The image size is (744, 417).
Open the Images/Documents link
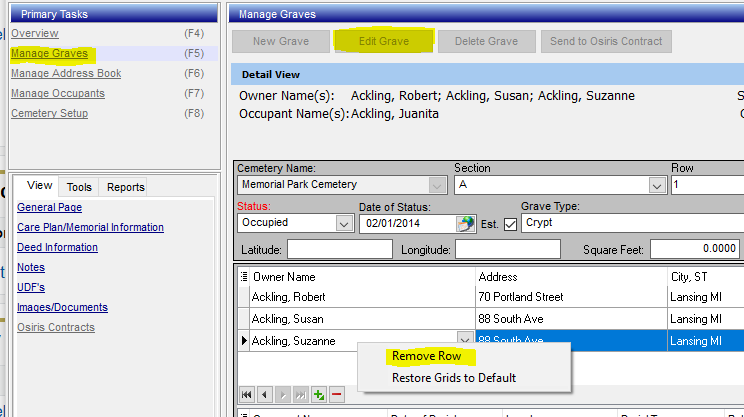(x=62, y=307)
